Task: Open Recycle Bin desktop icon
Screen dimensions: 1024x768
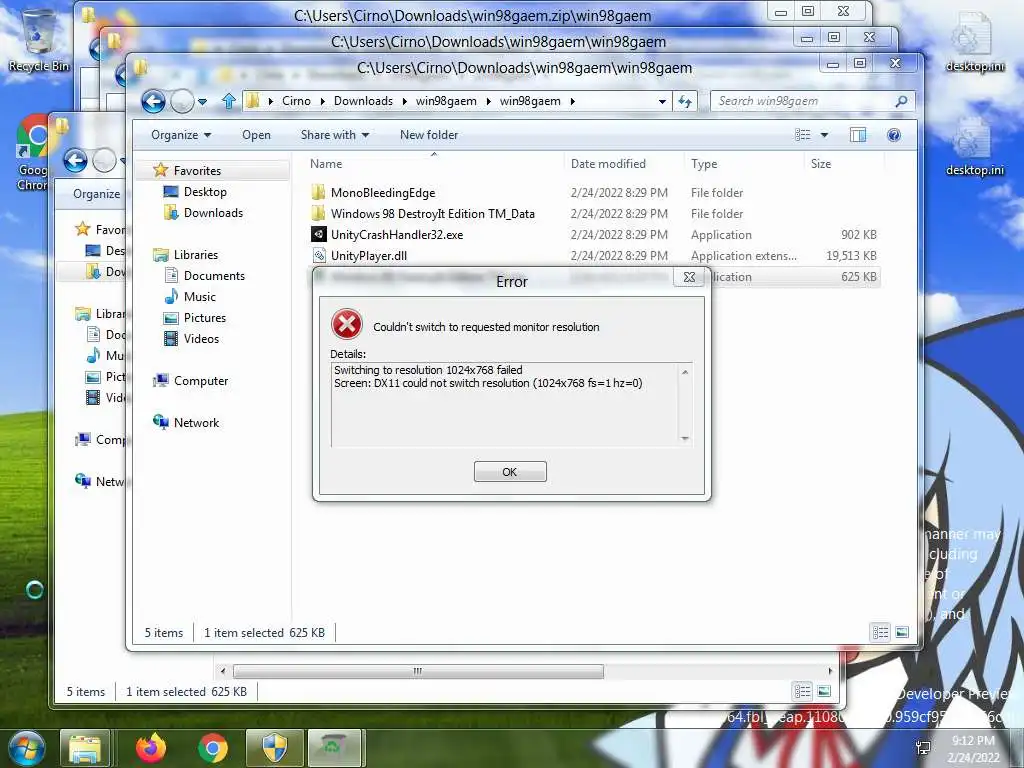Action: click(x=39, y=38)
